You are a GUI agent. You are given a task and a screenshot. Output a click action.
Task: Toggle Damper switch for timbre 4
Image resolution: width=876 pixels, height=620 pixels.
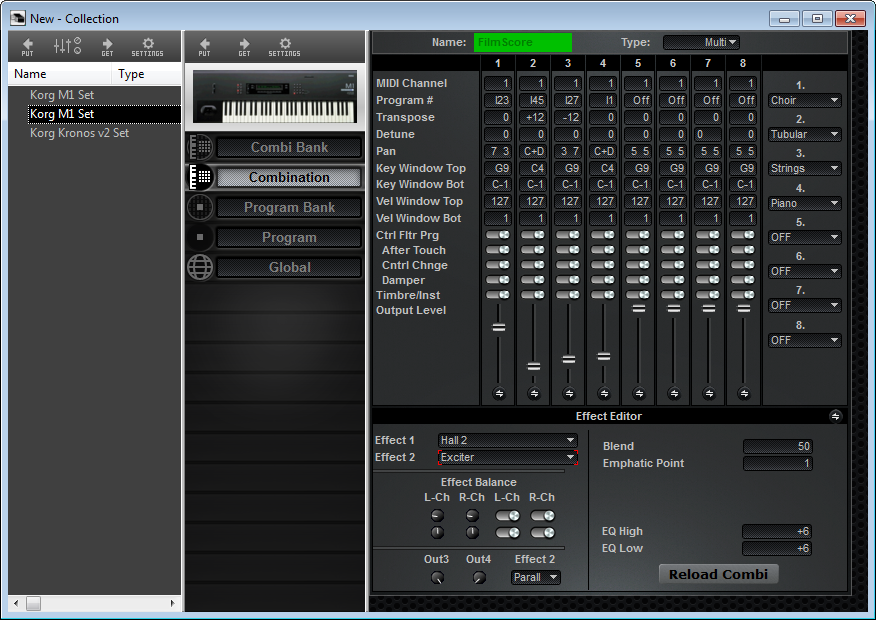click(x=603, y=280)
